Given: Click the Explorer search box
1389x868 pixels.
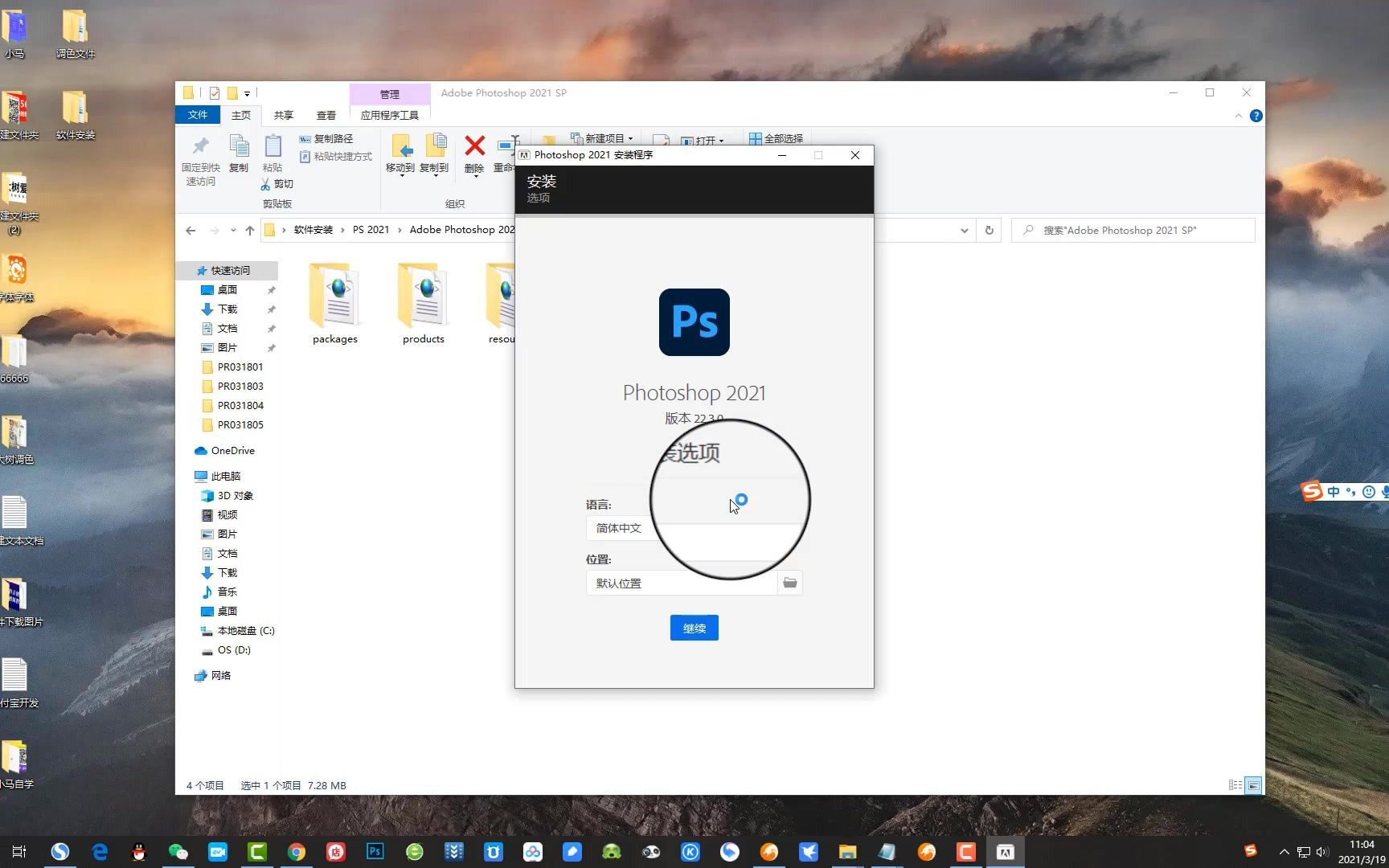Looking at the screenshot, I should pos(1133,230).
